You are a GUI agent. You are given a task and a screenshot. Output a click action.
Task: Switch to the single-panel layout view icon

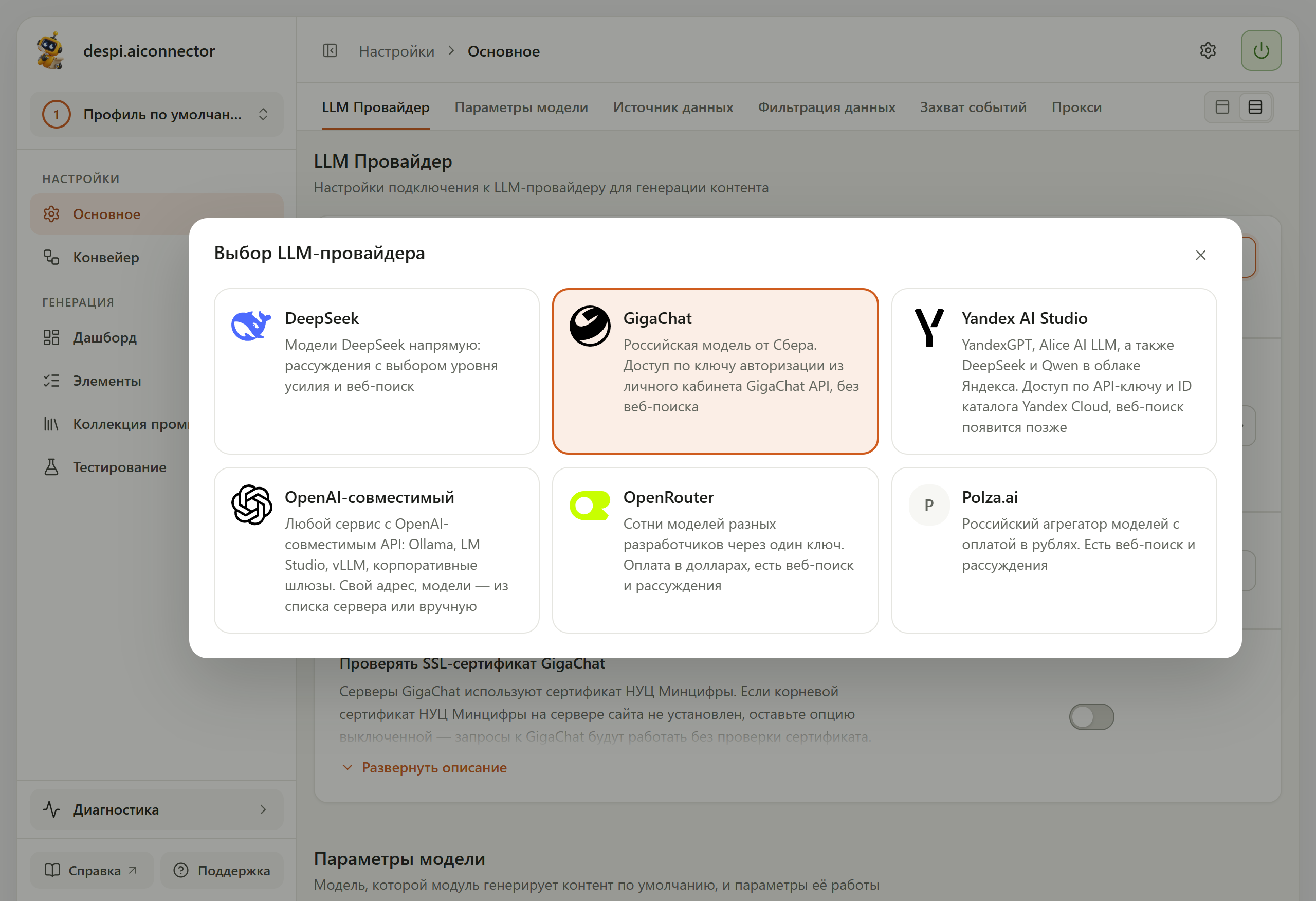point(1222,106)
